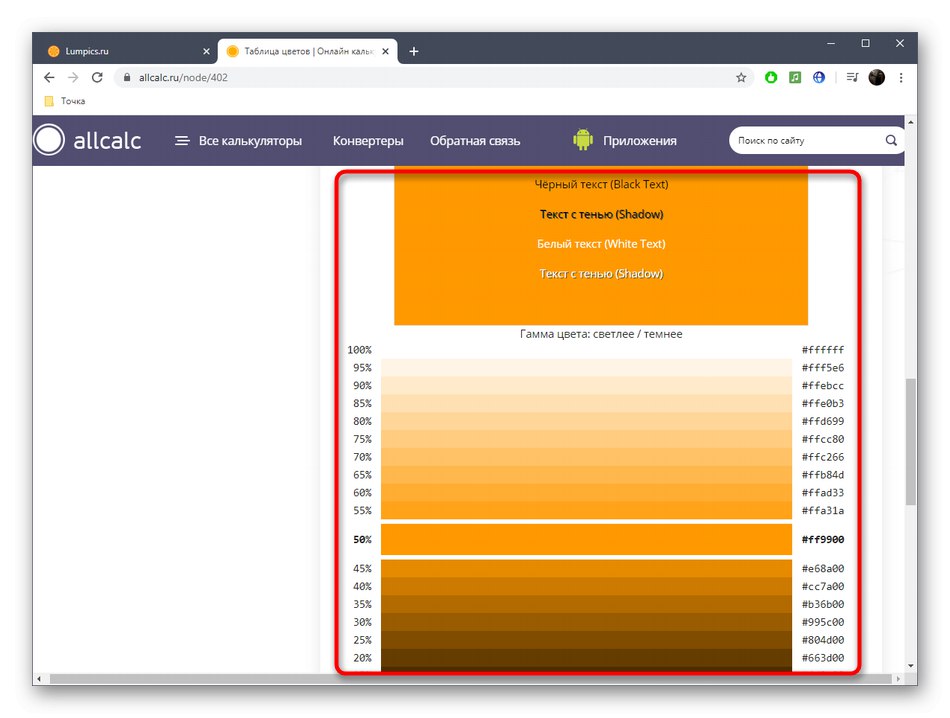Open the green music note extension
Viewport: 950px width, 718px height.
[x=795, y=78]
